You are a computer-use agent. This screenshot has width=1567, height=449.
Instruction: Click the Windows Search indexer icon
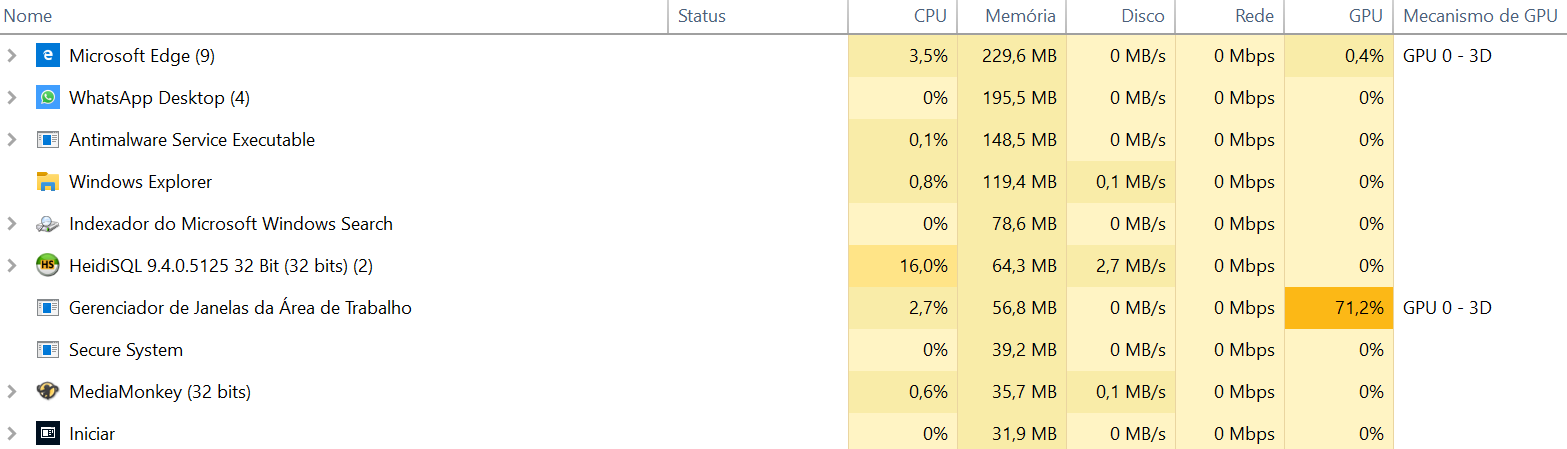(47, 224)
